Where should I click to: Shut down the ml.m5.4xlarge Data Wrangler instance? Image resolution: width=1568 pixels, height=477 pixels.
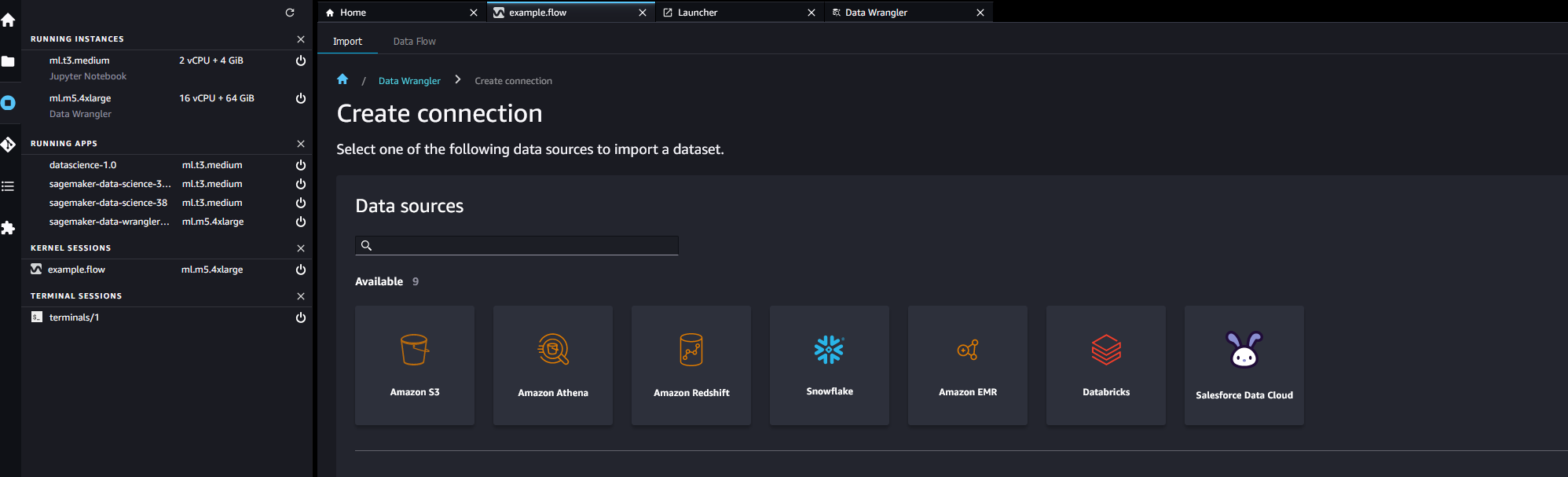(x=300, y=98)
